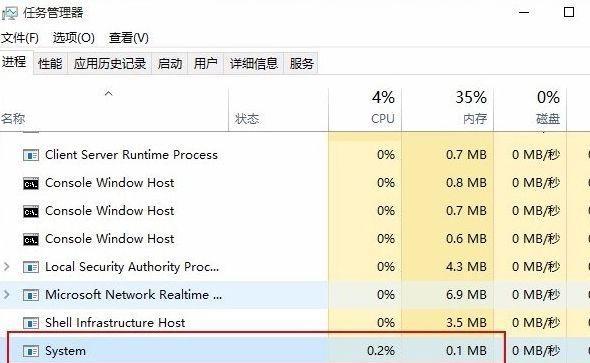Open the 选项(O) menu
This screenshot has height=363, width=590.
pyautogui.click(x=74, y=38)
